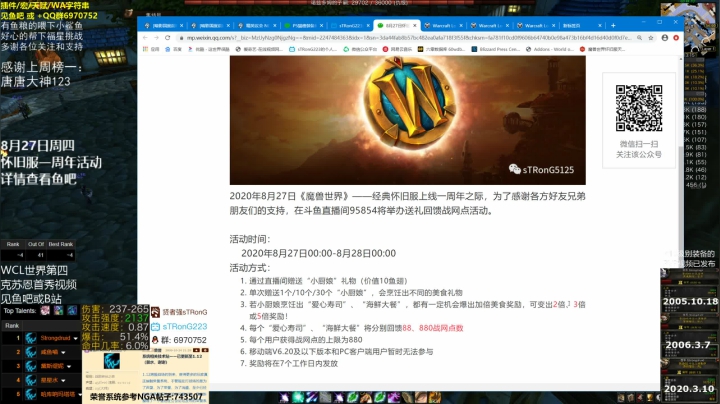Viewport: 720px width, 404px height.
Task: Open the Blizzard Press Center bookmark
Action: [495, 49]
